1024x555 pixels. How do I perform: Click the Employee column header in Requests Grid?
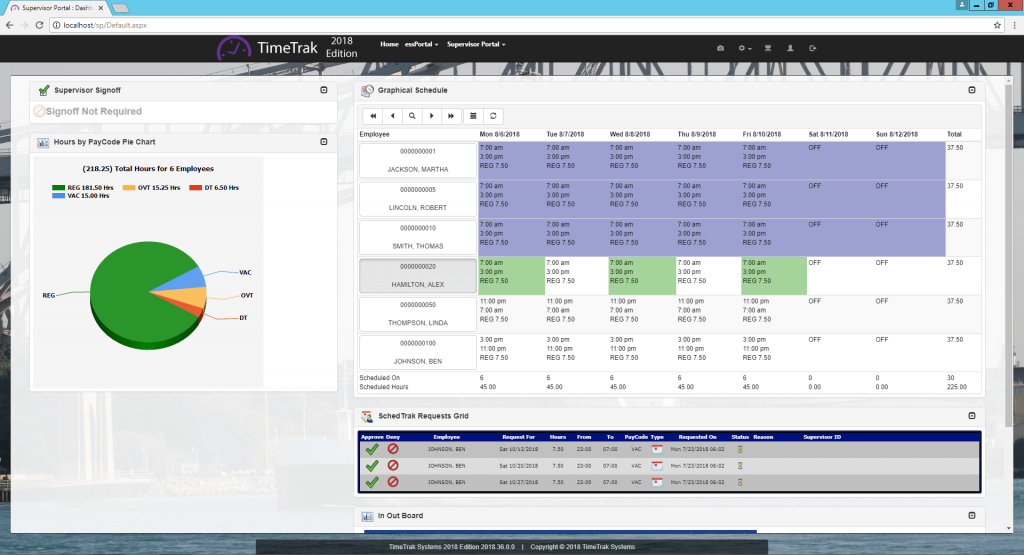pos(447,437)
